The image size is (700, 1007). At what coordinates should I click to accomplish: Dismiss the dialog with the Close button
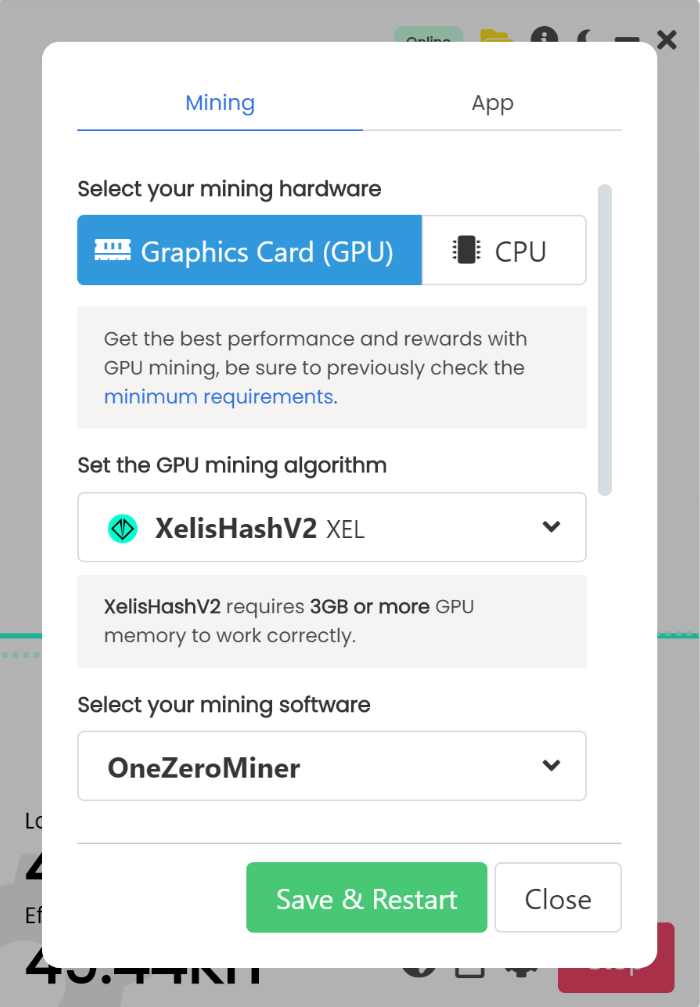click(x=558, y=898)
